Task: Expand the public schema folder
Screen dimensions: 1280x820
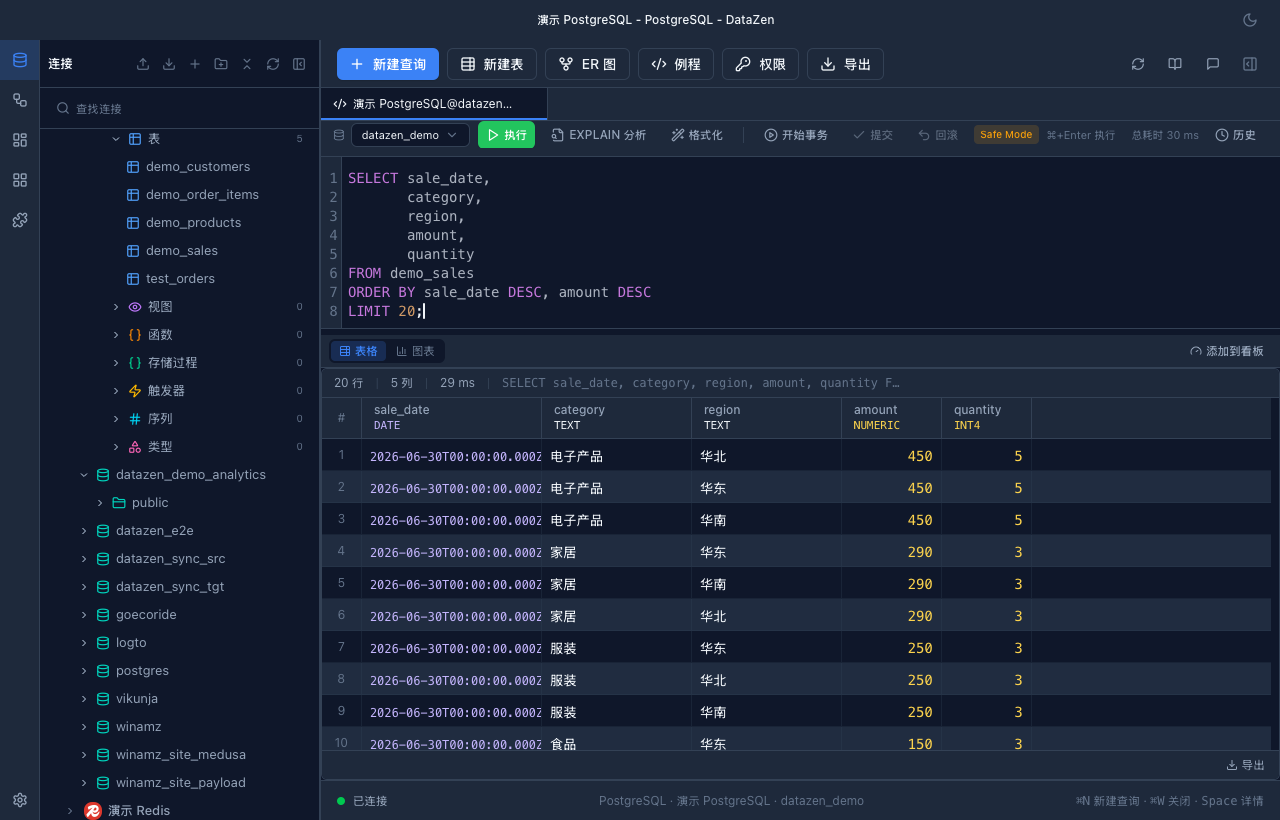Action: tap(100, 503)
